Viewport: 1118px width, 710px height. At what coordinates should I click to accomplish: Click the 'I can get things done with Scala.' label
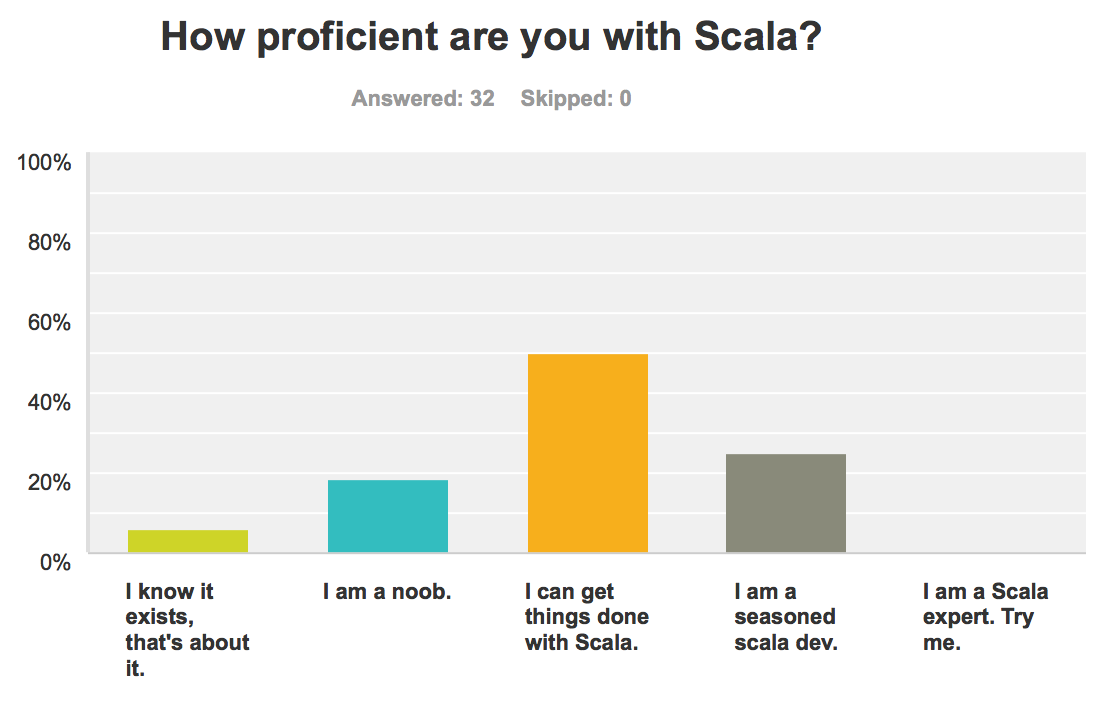587,617
